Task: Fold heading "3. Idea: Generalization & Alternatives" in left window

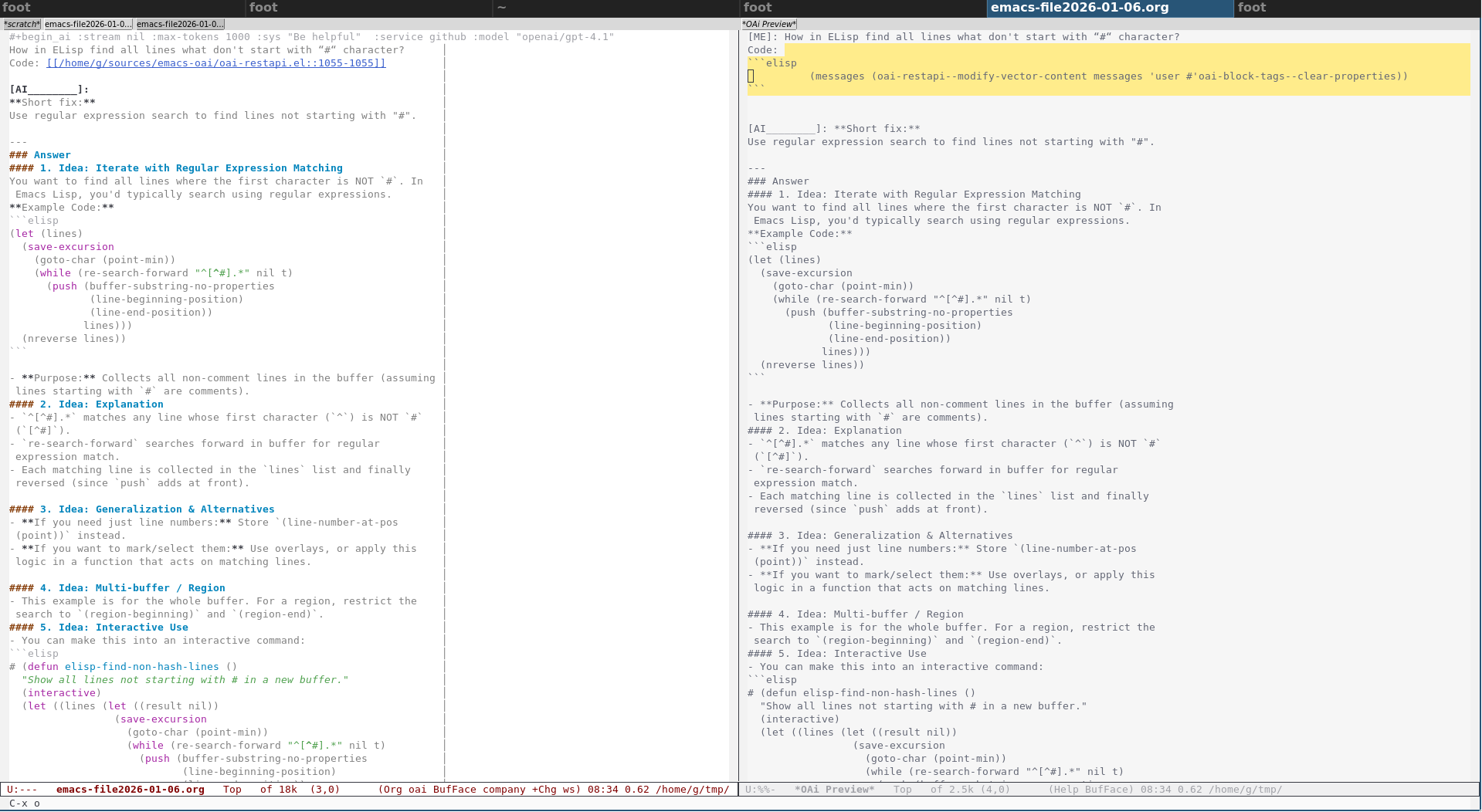Action: [142, 509]
